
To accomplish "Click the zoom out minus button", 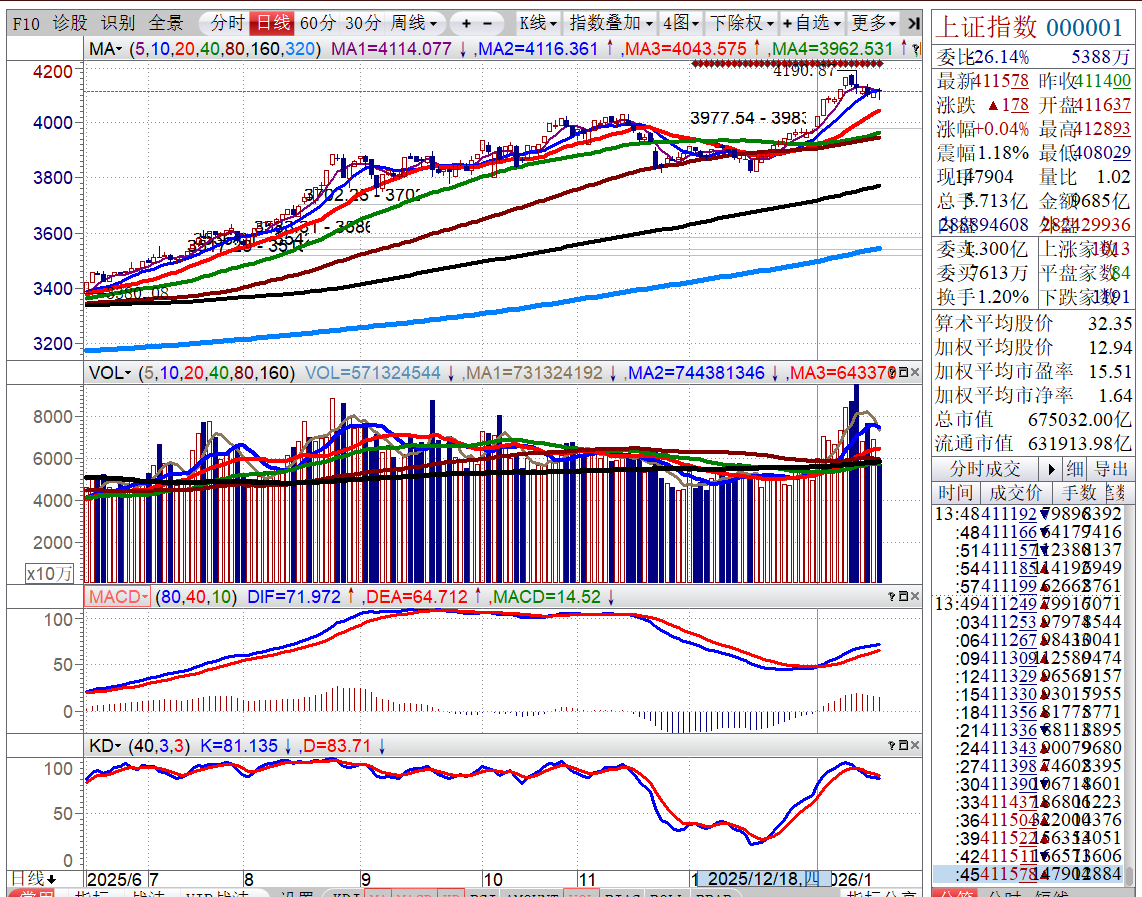I will tap(487, 23).
